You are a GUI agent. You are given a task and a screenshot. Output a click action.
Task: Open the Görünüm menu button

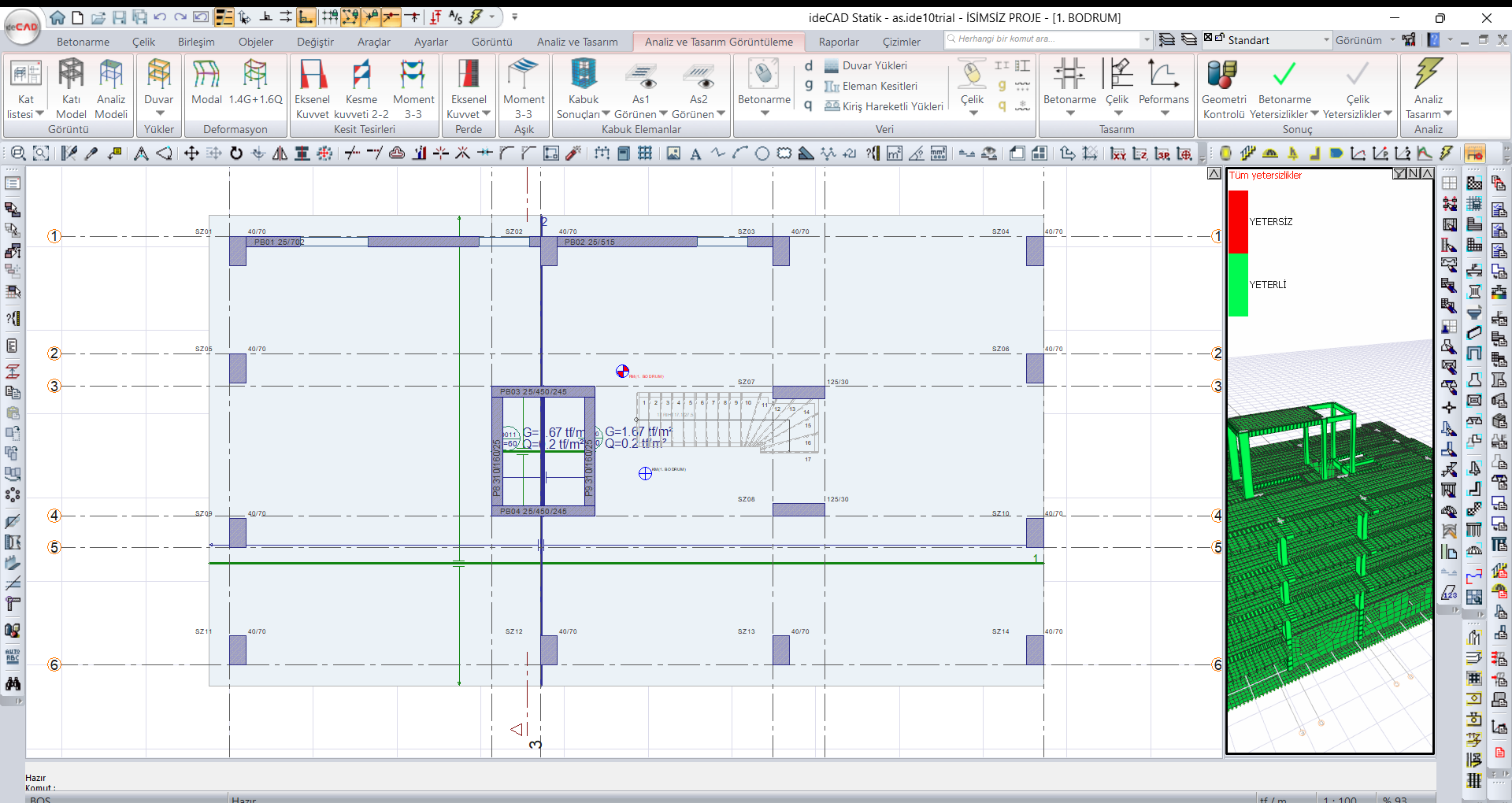coord(1364,40)
